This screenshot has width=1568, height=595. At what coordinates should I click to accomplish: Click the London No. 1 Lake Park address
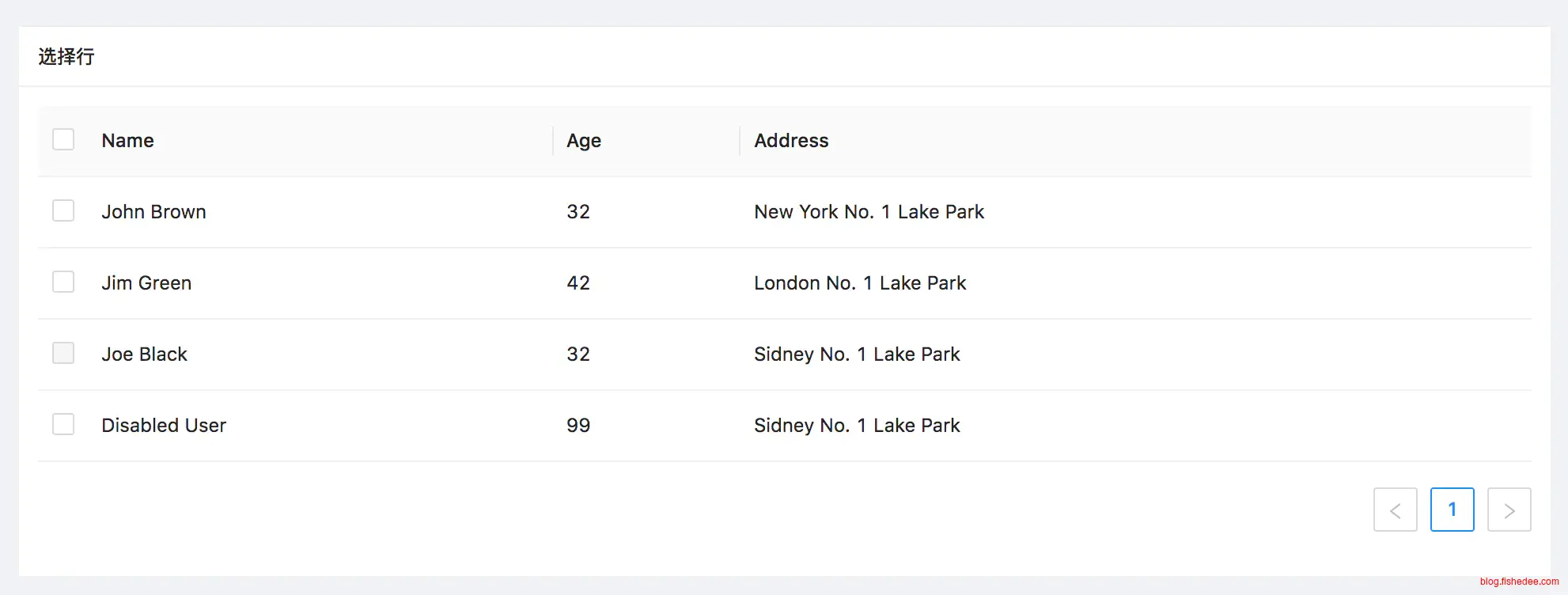[860, 283]
